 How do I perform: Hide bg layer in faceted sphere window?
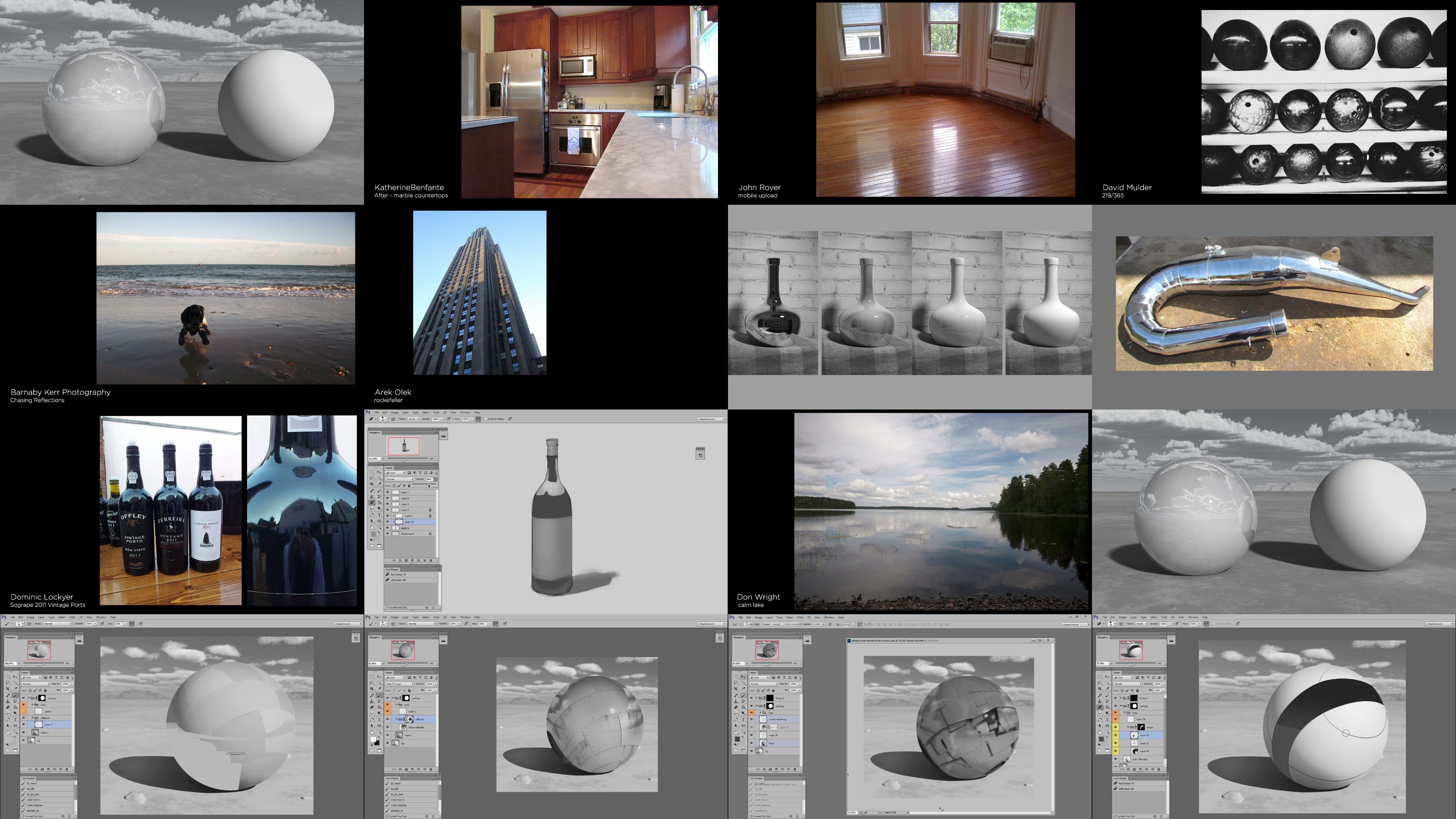click(x=24, y=740)
